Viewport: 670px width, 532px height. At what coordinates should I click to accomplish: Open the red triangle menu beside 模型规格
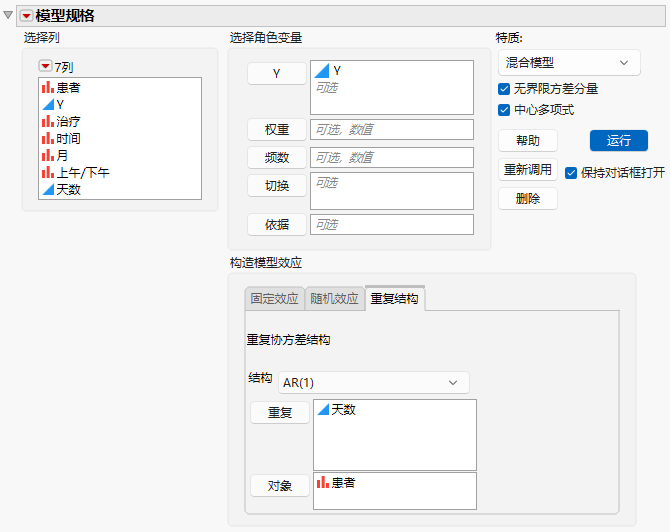point(26,16)
